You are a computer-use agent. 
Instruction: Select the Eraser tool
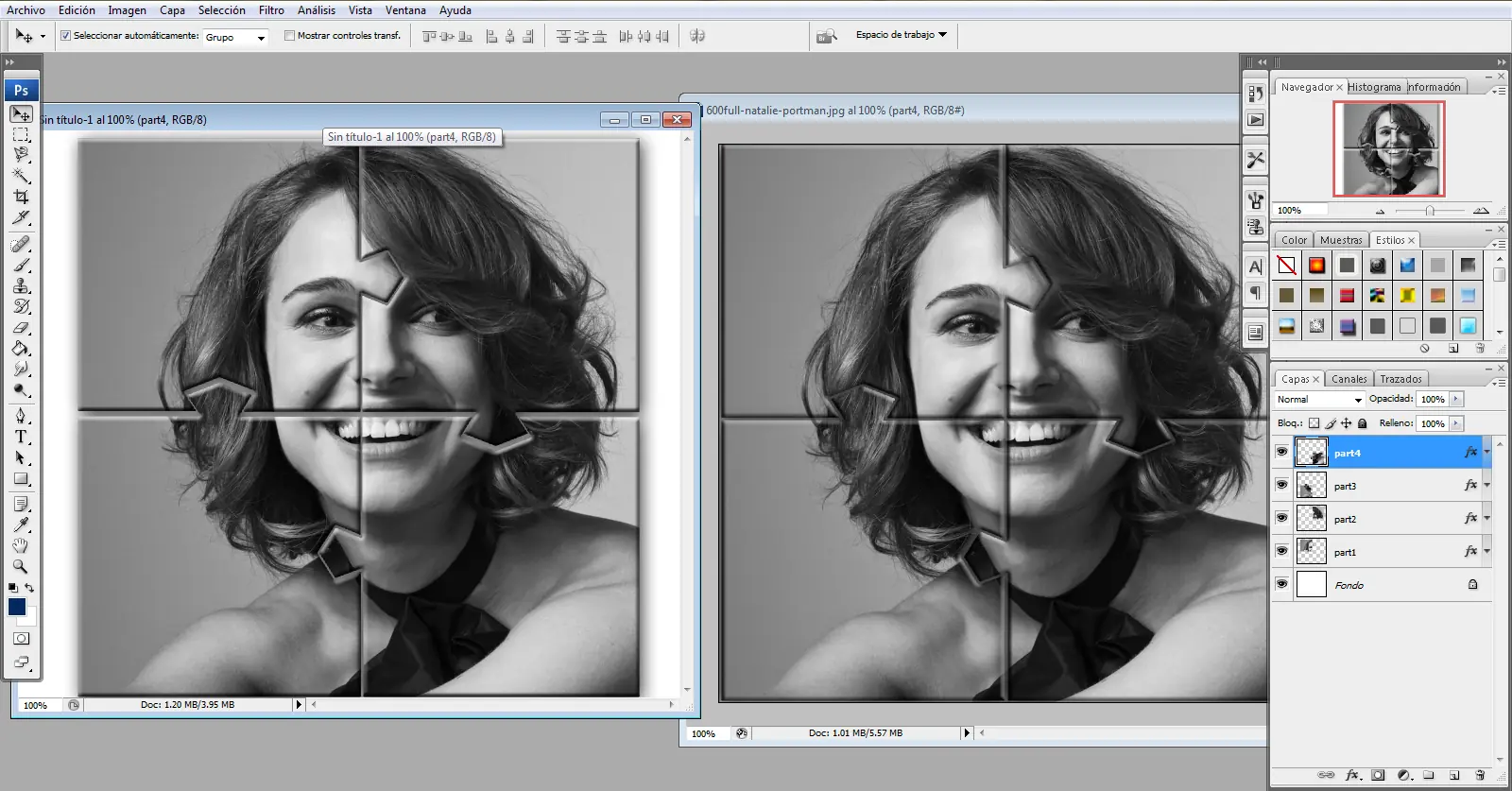pos(21,327)
